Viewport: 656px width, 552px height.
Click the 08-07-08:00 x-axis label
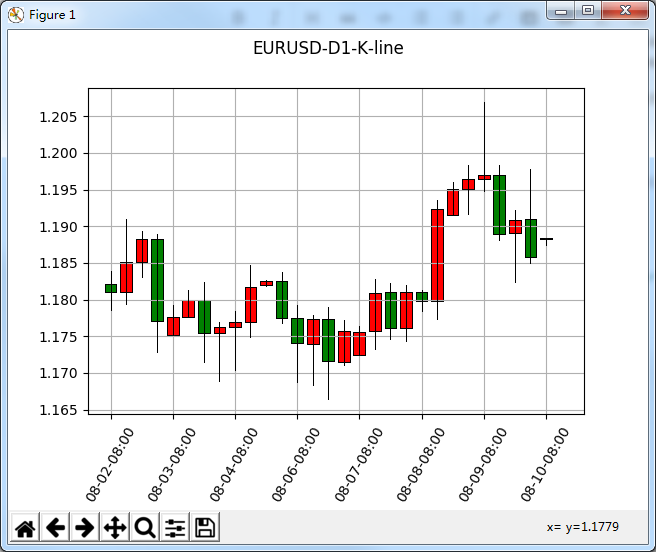[359, 465]
